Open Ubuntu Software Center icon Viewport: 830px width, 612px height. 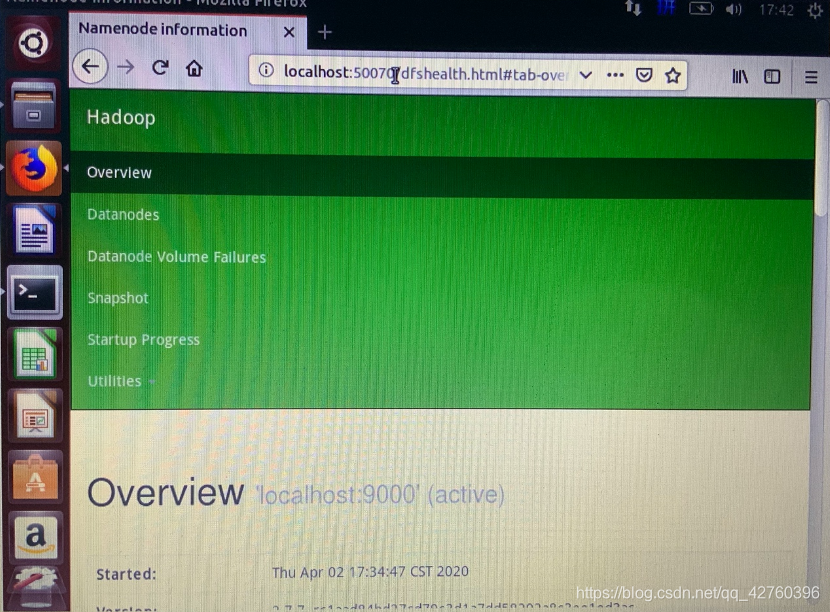click(35, 477)
